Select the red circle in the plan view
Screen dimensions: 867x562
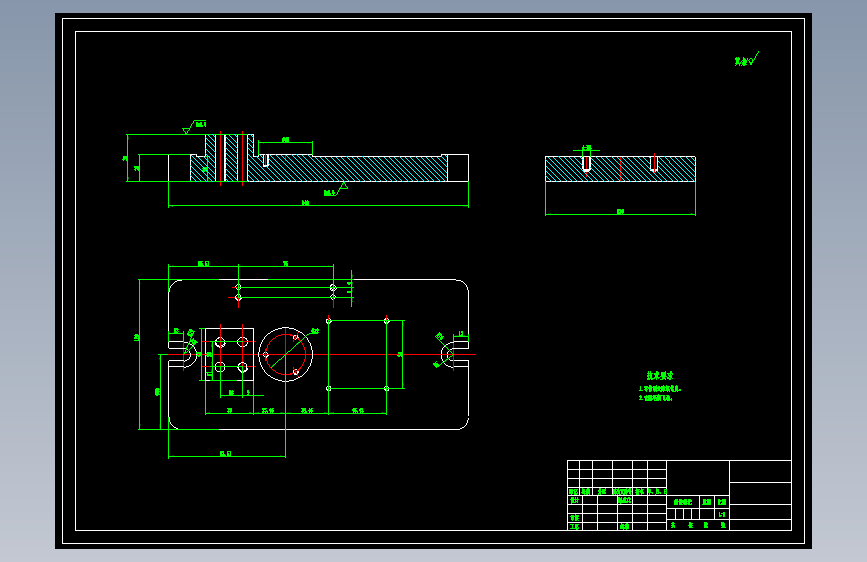click(285, 355)
